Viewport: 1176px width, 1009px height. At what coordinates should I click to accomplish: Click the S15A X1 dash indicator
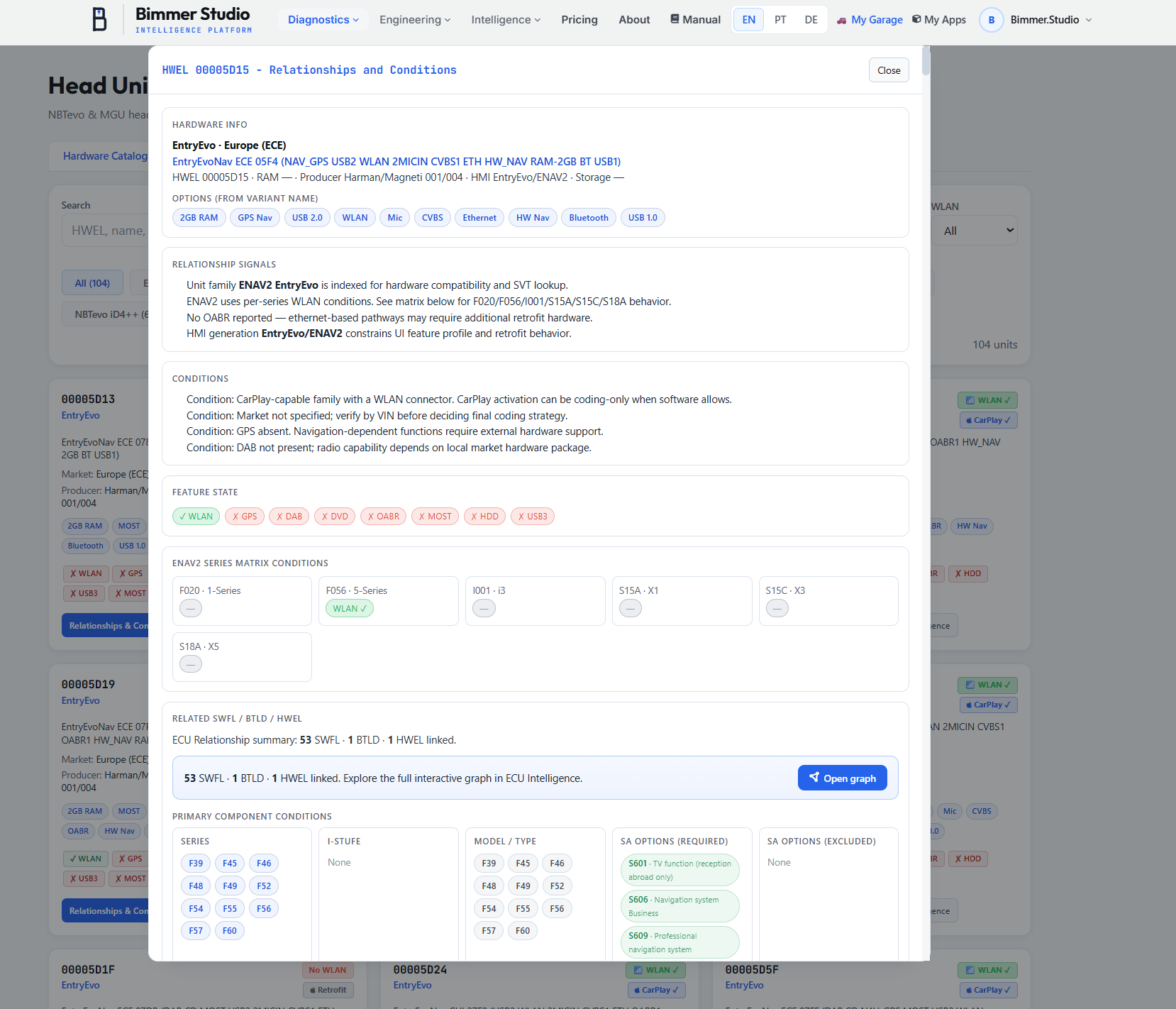point(631,608)
